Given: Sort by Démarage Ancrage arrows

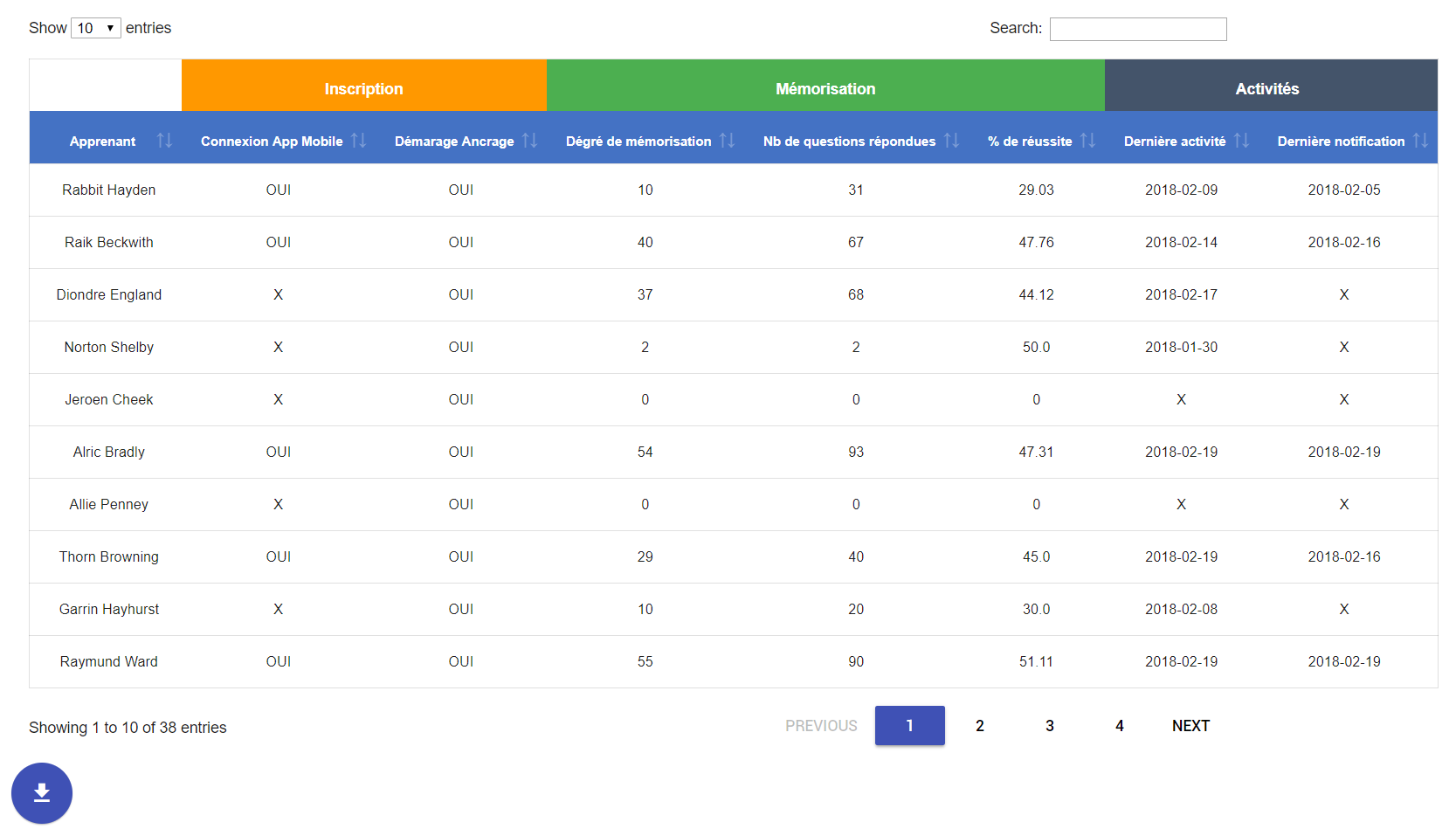Looking at the screenshot, I should coord(529,141).
